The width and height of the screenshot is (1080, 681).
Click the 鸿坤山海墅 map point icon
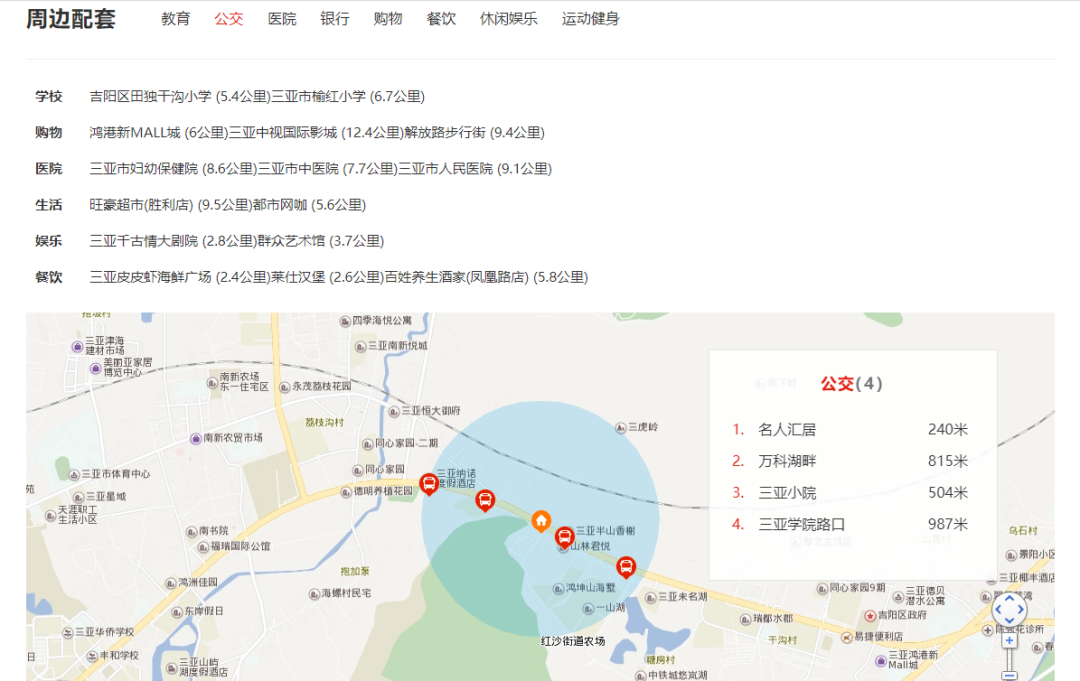pyautogui.click(x=559, y=589)
